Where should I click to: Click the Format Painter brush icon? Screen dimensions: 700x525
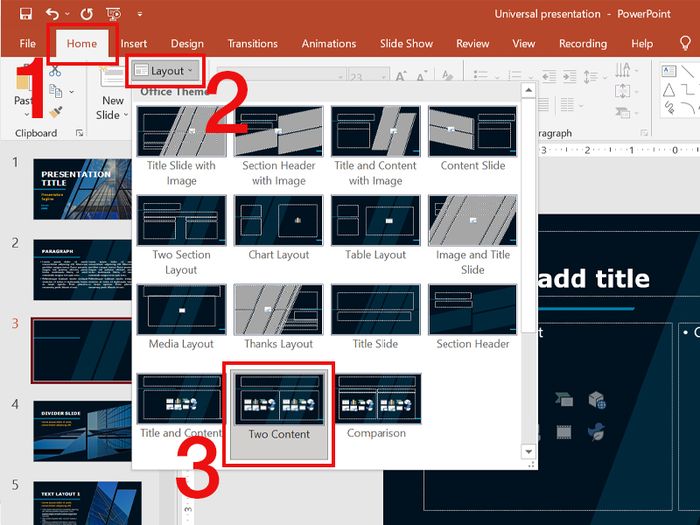[x=55, y=112]
